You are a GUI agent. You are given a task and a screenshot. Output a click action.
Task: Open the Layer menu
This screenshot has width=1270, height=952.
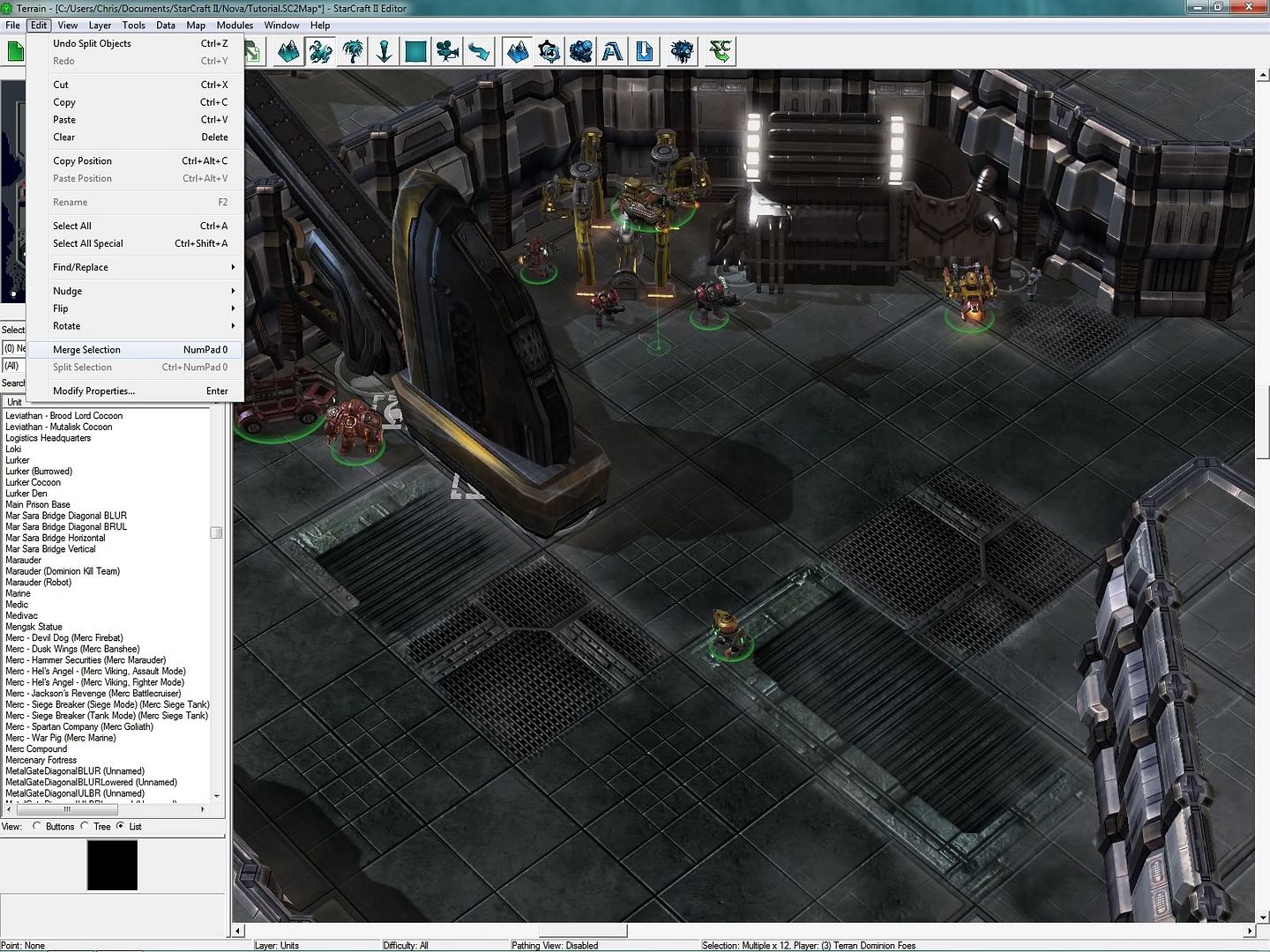(x=100, y=25)
